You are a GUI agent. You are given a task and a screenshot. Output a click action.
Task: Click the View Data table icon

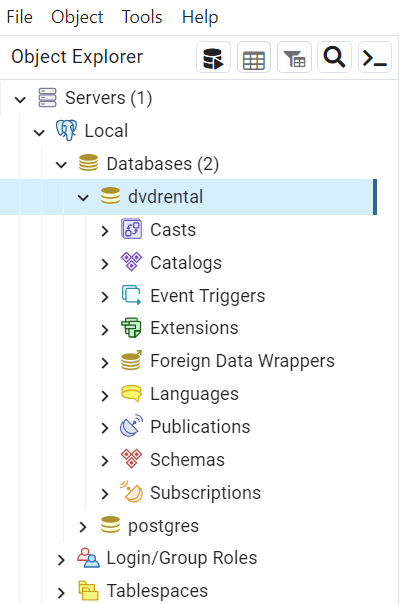pyautogui.click(x=254, y=58)
